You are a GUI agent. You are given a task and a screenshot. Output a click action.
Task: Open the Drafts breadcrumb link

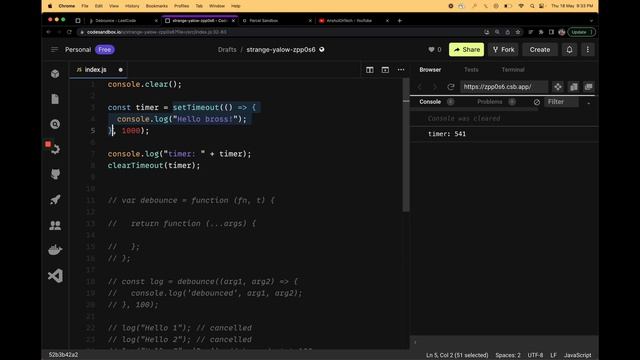[x=227, y=49]
